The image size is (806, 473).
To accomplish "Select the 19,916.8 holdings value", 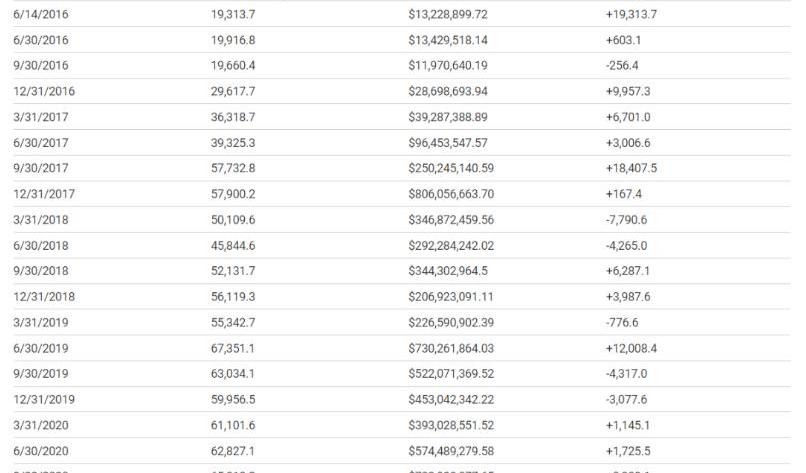I will point(233,41).
